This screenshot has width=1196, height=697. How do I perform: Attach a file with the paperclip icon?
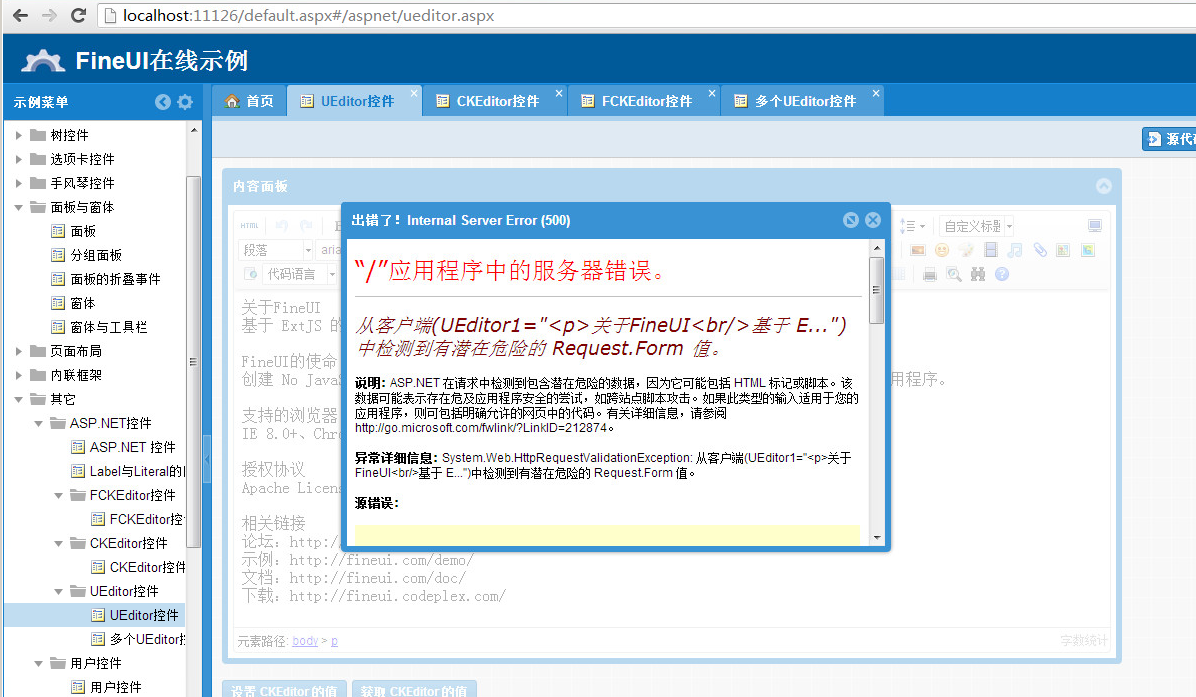1040,250
